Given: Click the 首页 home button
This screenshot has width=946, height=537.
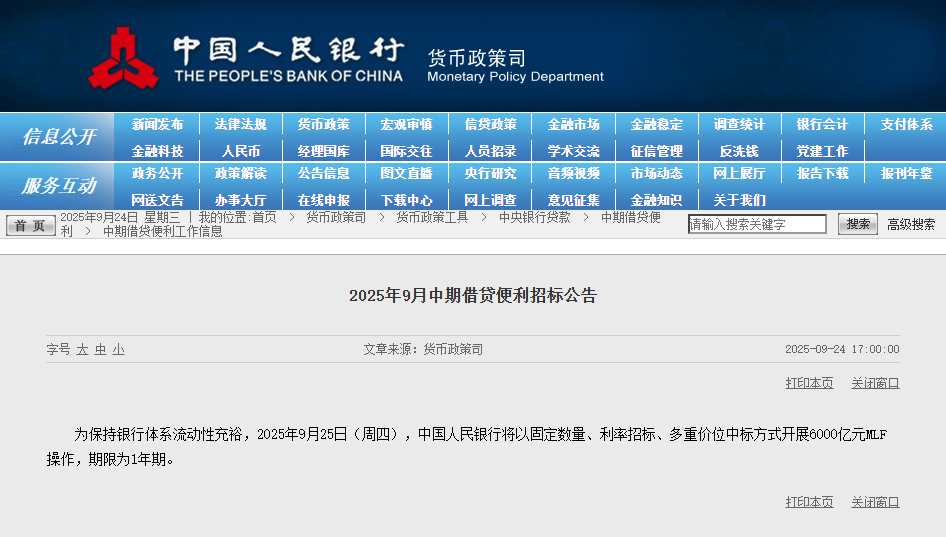Looking at the screenshot, I should [x=31, y=225].
